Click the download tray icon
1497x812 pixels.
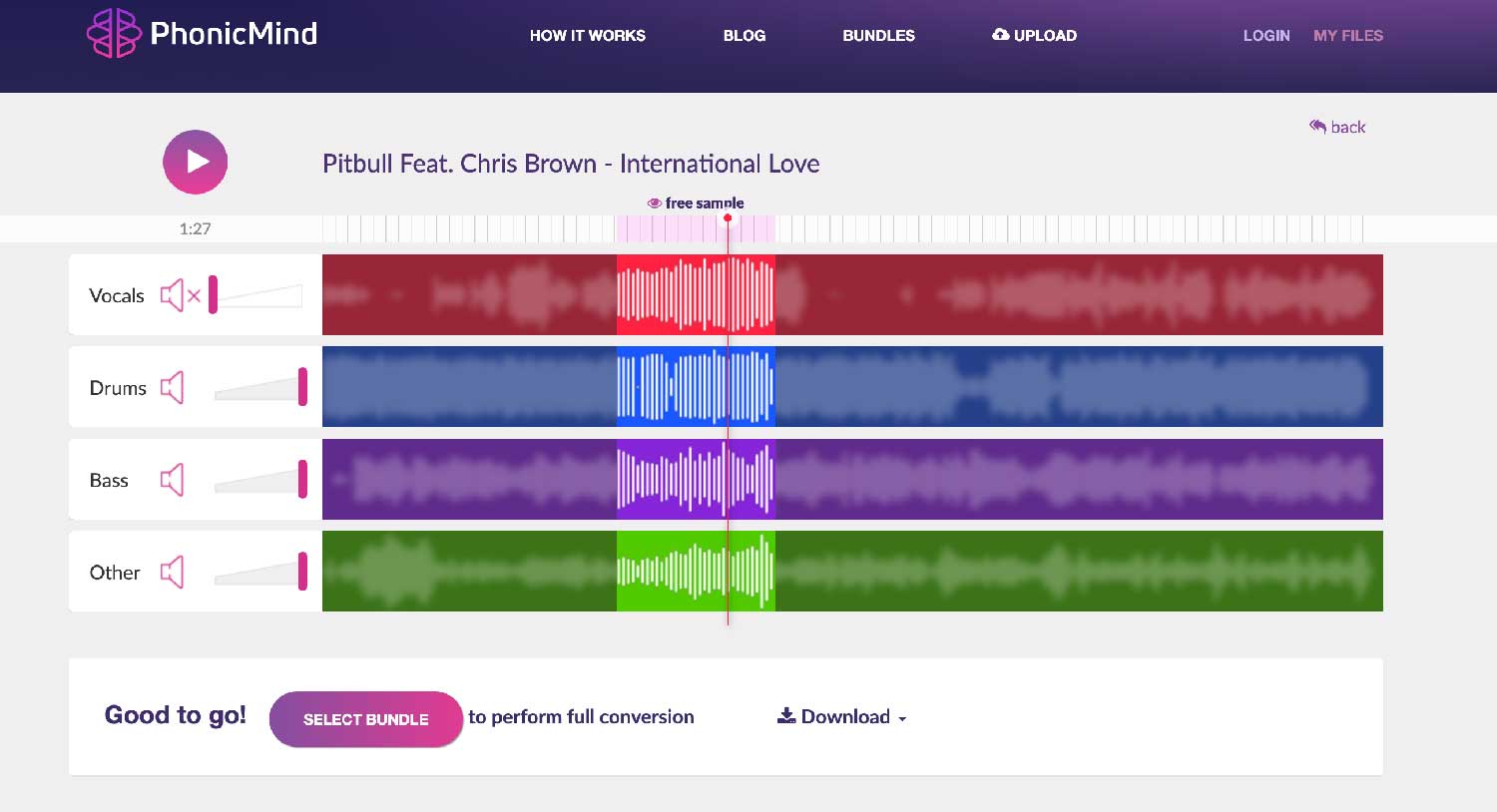786,716
